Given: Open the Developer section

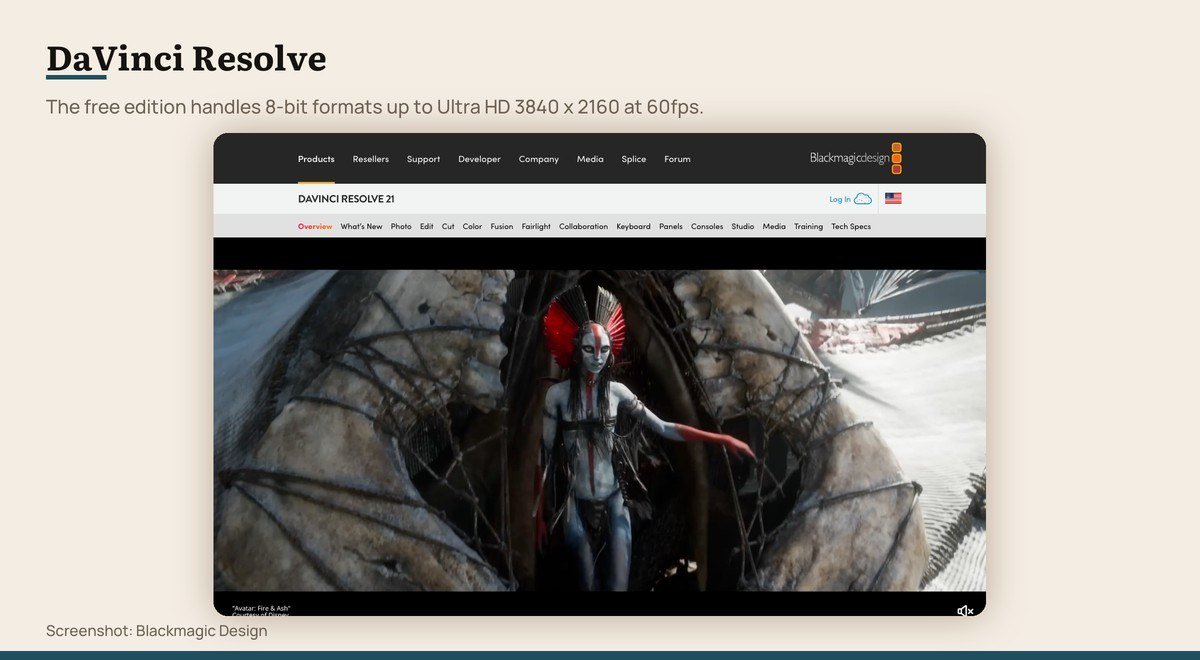Looking at the screenshot, I should [x=479, y=159].
